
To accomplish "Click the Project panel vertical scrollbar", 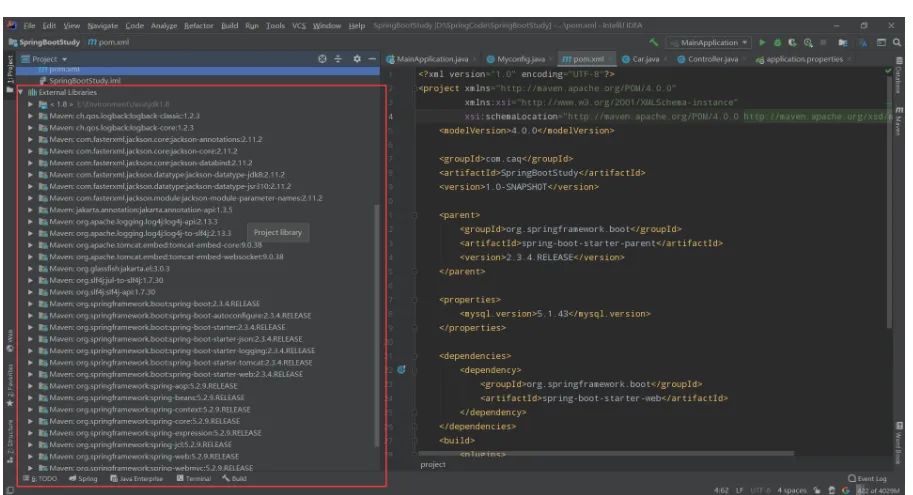I will (377, 325).
